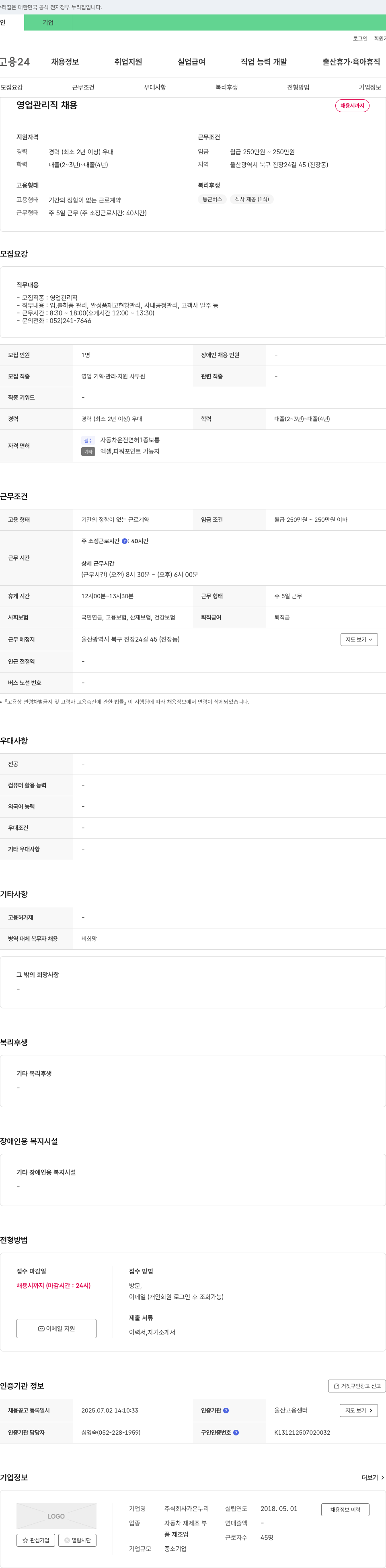This screenshot has width=386, height=1568.
Task: Jump to the 전형방법 section tab
Action: pyautogui.click(x=298, y=87)
